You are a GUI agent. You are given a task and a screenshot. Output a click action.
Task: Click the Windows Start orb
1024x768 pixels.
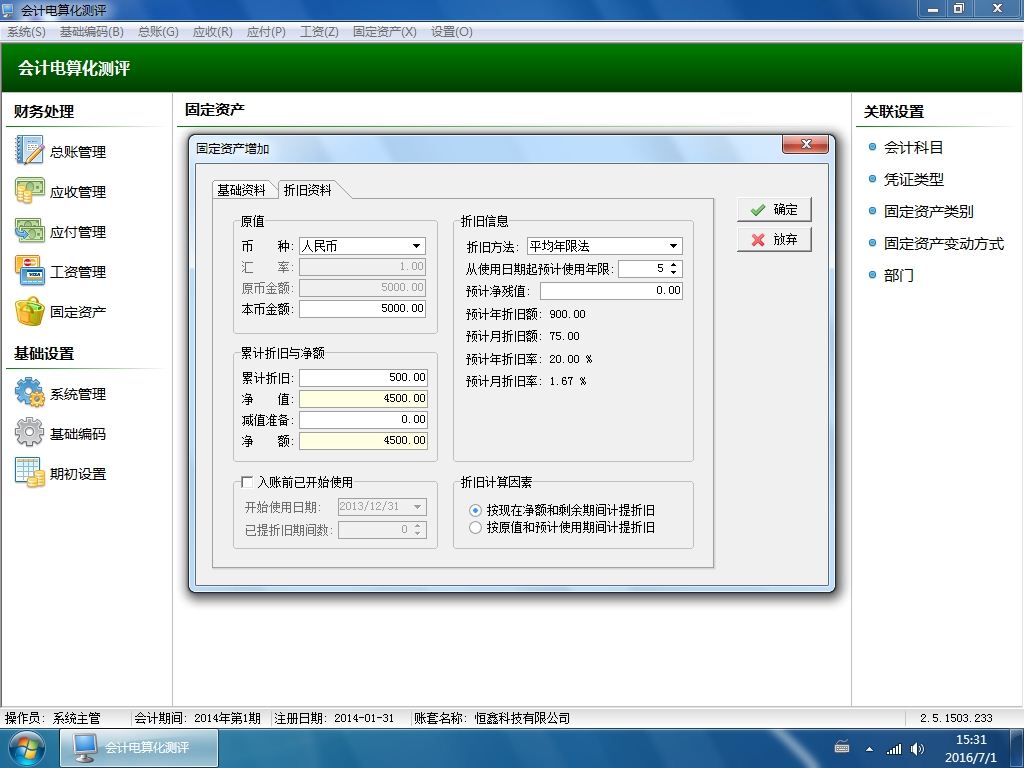point(27,748)
